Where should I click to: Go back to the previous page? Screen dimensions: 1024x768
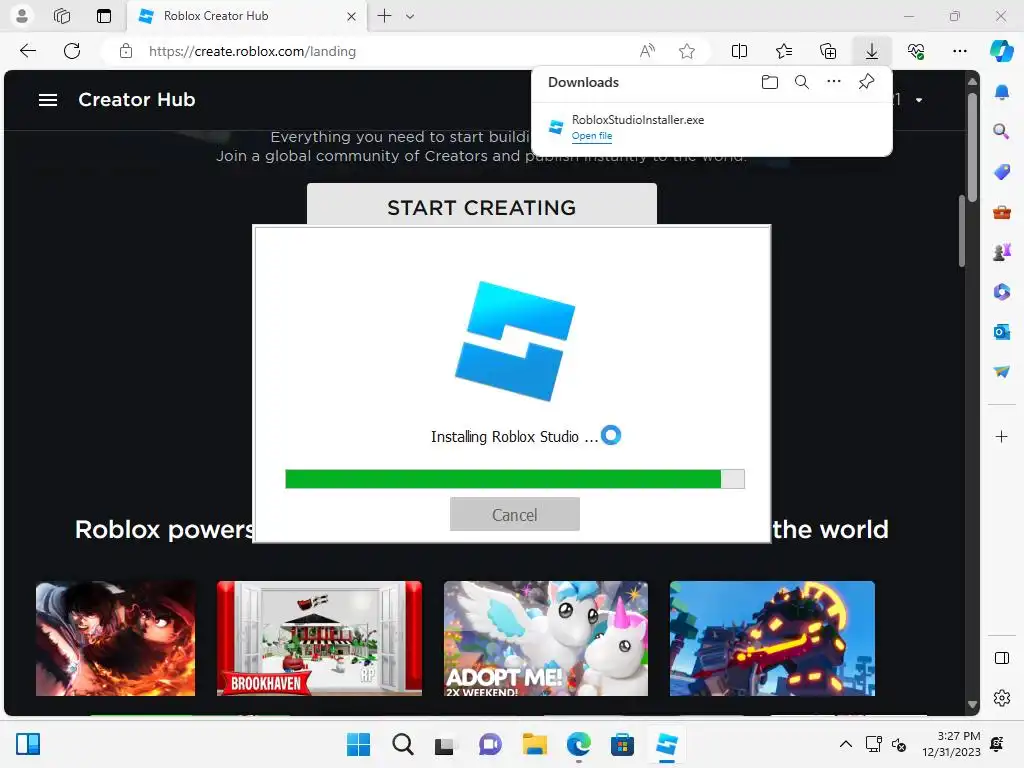pos(28,51)
